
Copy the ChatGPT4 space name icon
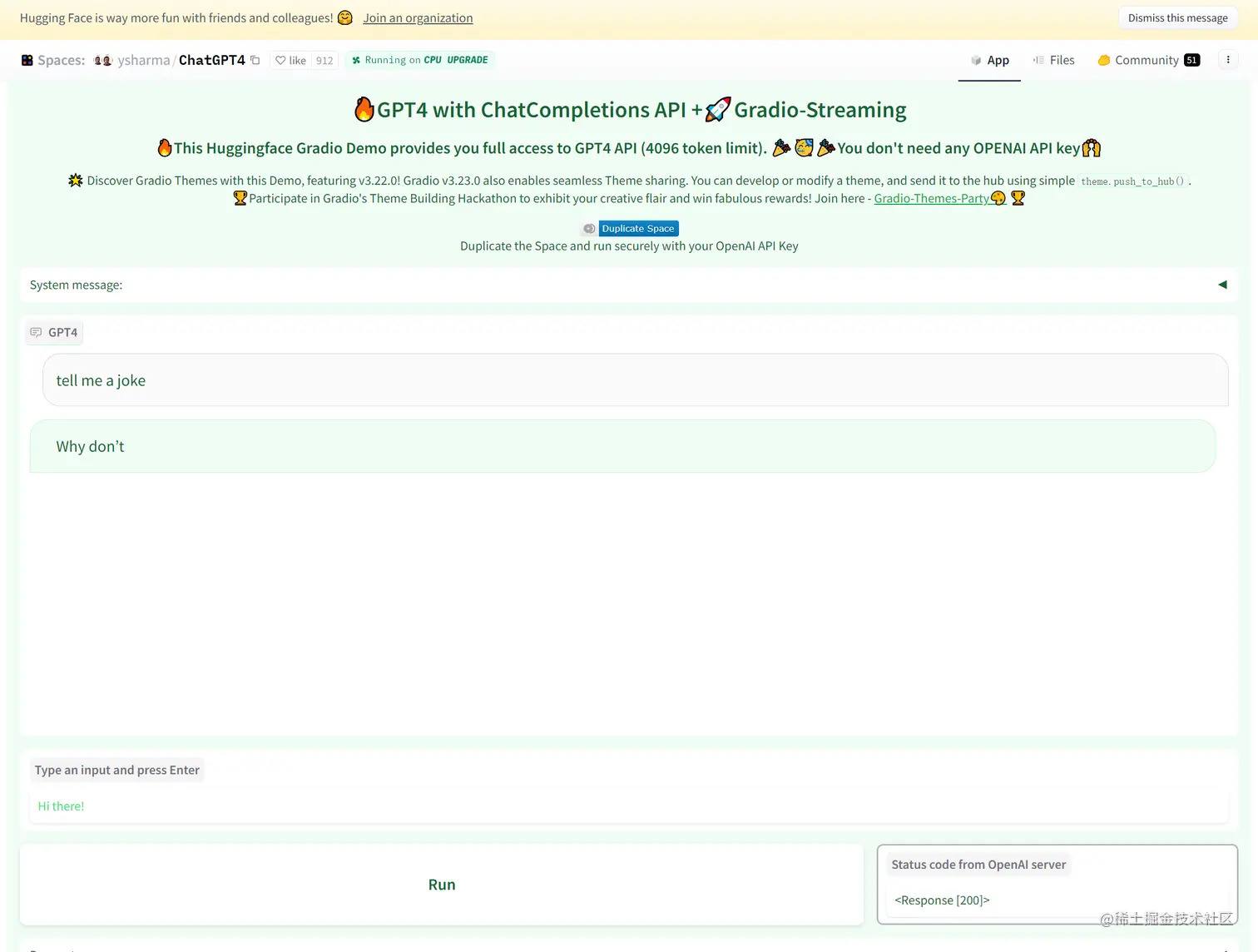click(255, 60)
